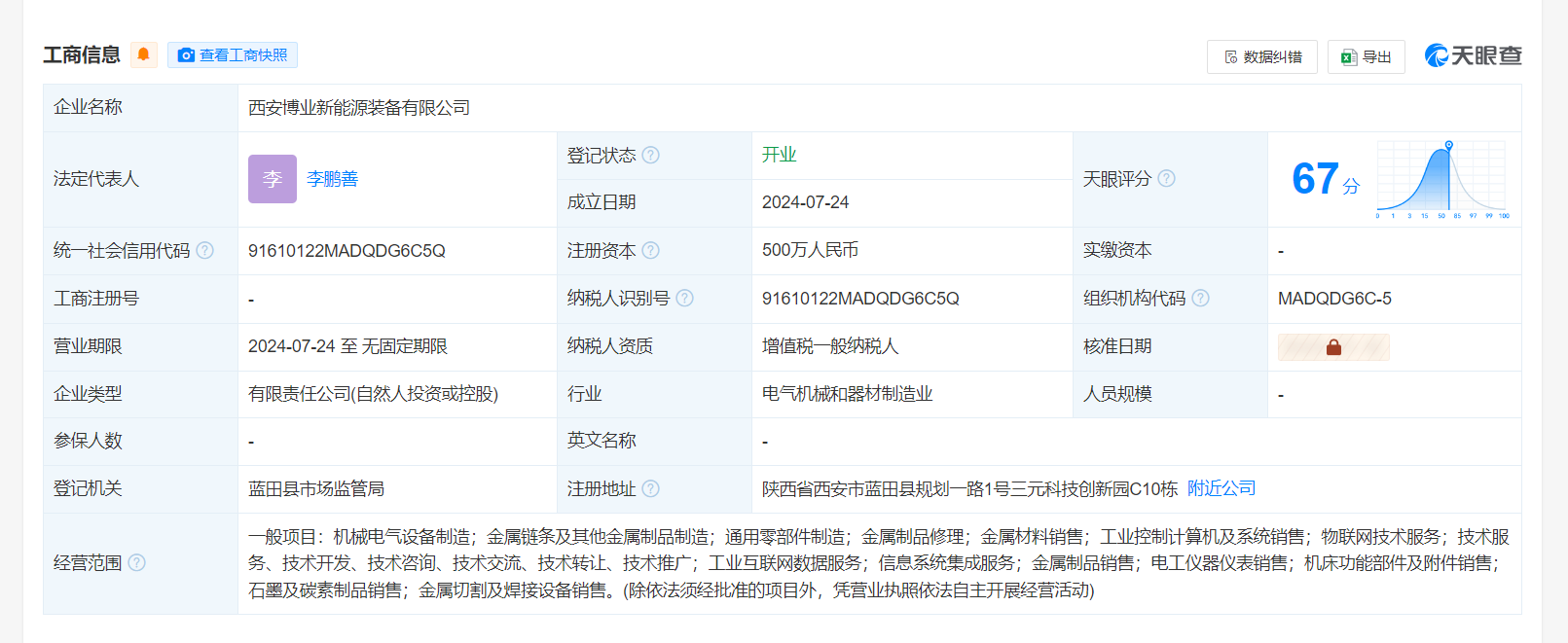
Task: Click the 工商信息 section heading
Action: coord(82,55)
